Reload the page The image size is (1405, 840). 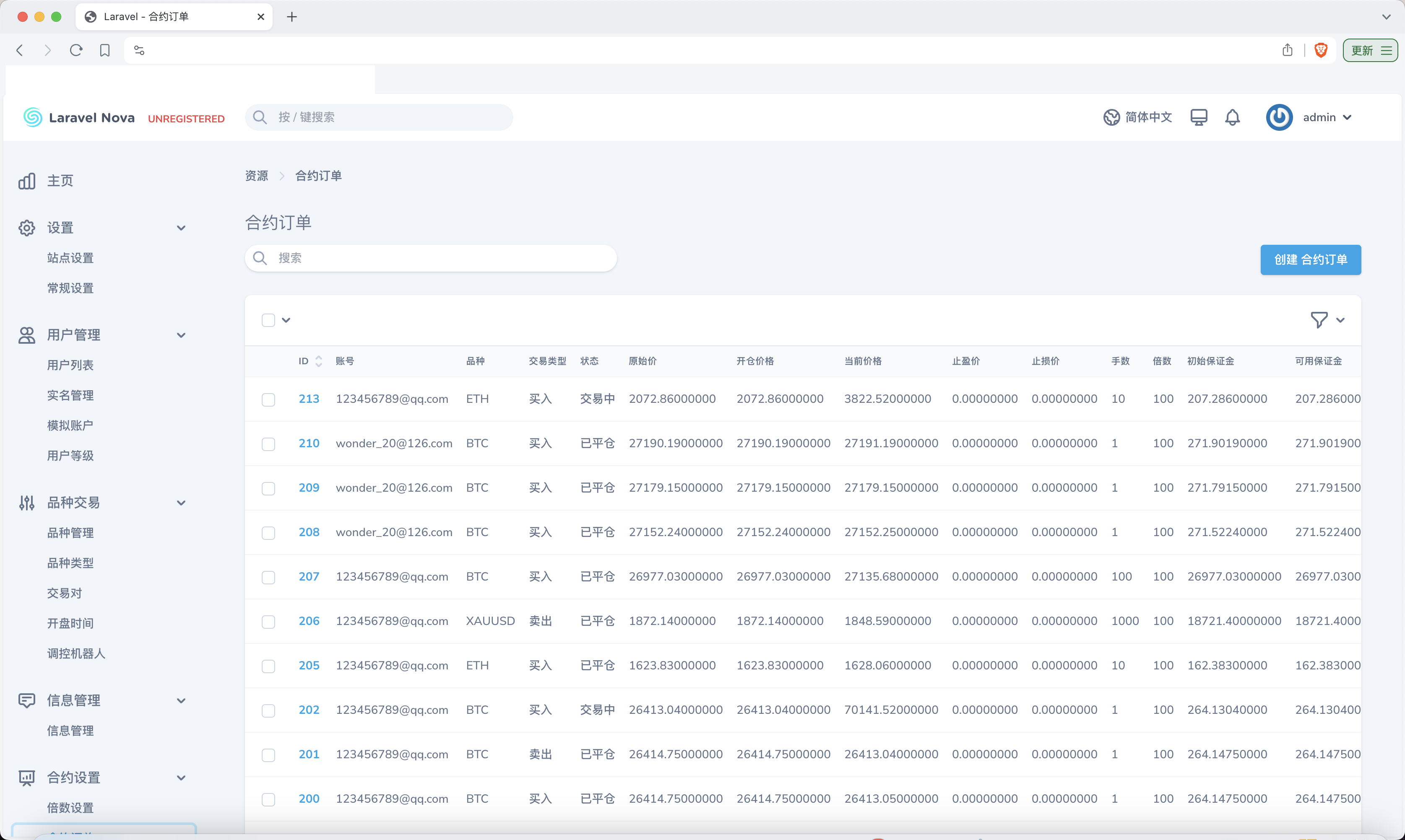point(76,50)
